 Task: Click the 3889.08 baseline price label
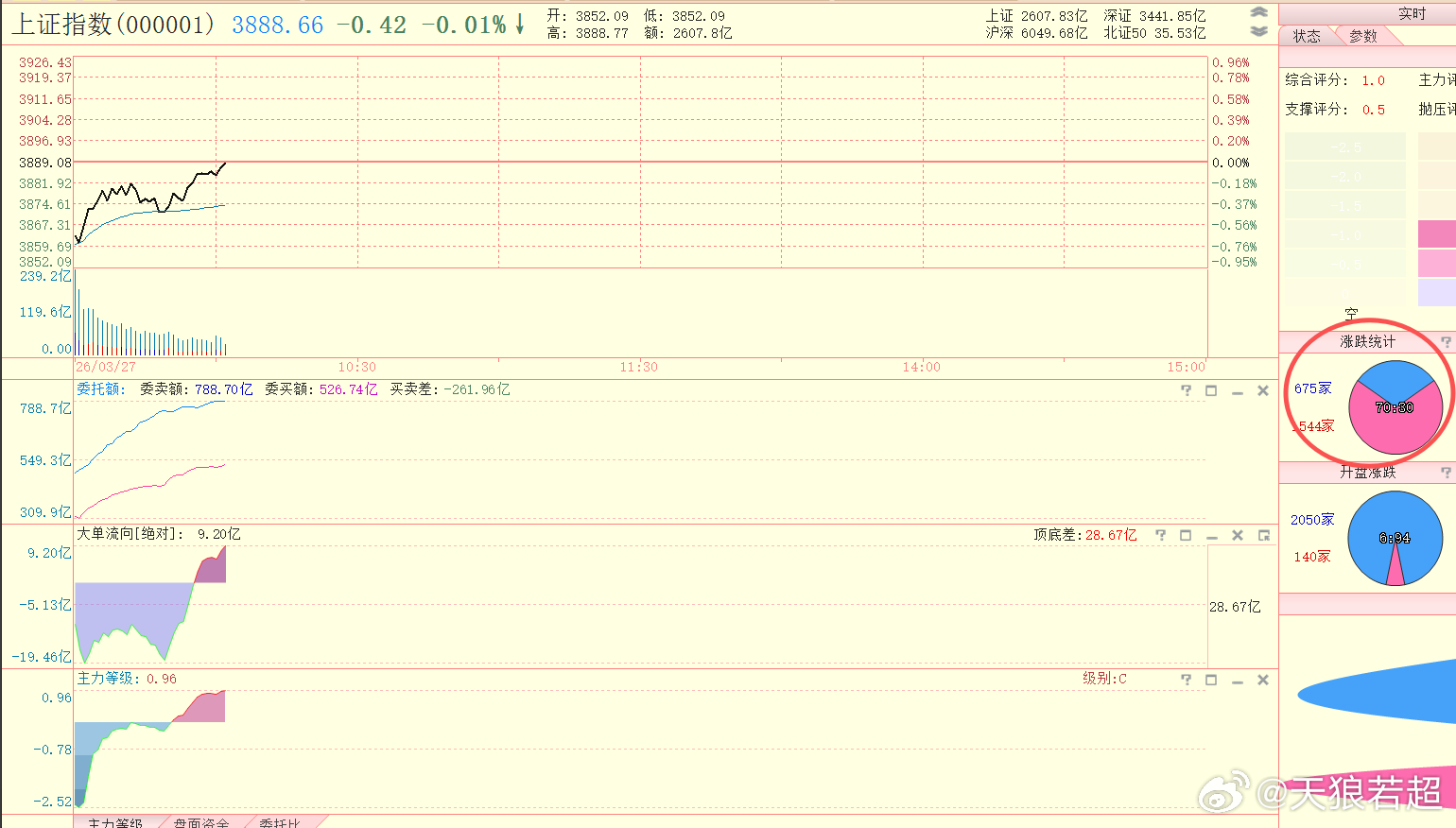click(x=44, y=163)
